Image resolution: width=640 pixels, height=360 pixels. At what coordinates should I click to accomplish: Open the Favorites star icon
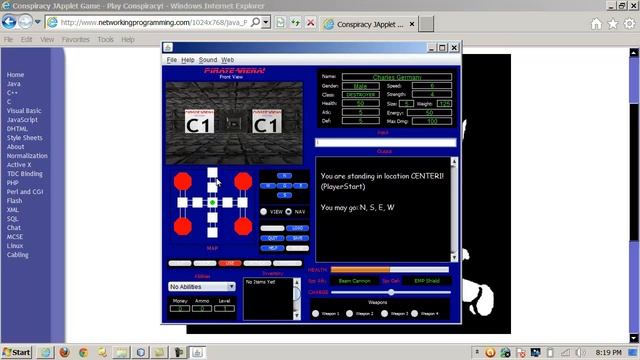pyautogui.click(x=613, y=24)
